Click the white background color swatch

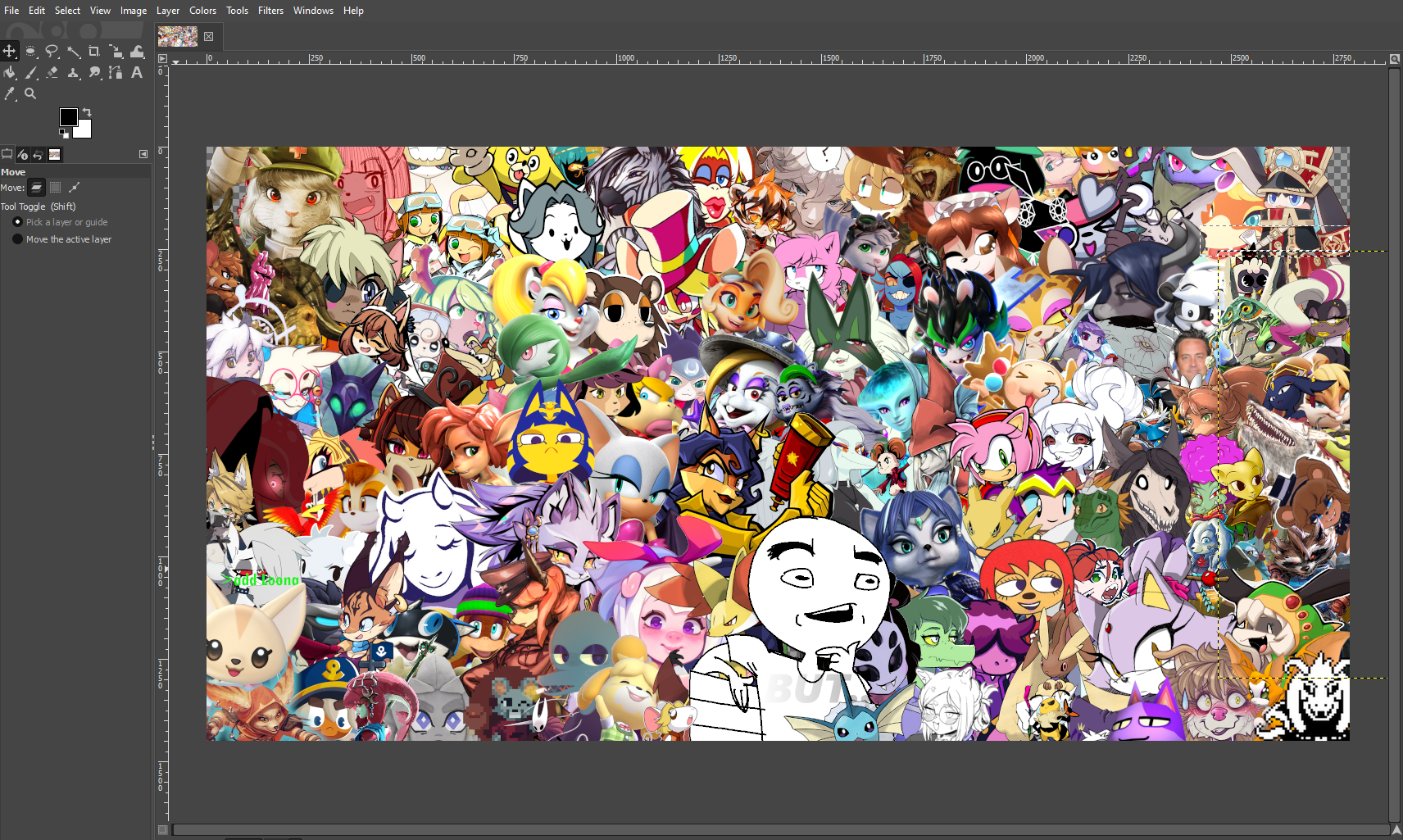(84, 130)
